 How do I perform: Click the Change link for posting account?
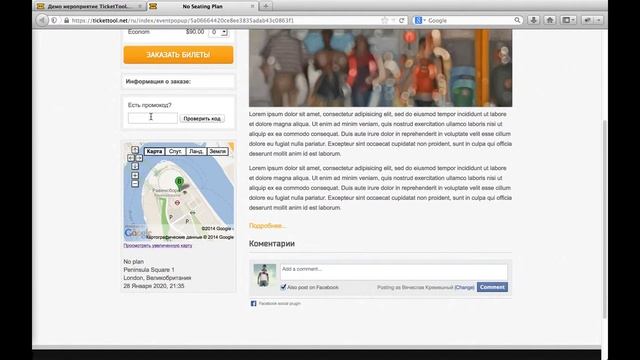(x=464, y=287)
